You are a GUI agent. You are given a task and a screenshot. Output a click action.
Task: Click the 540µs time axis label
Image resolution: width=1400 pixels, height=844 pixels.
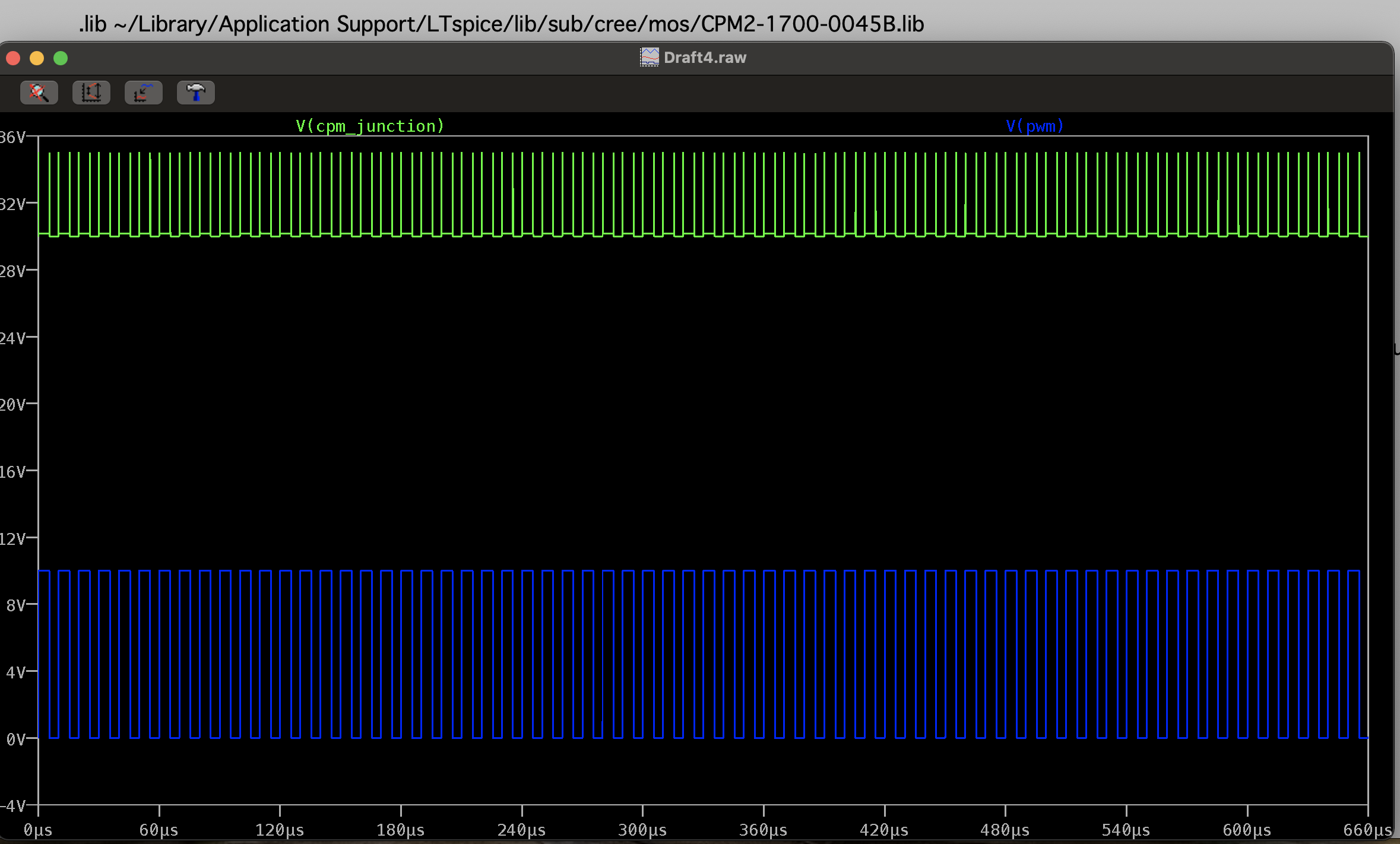(1126, 830)
